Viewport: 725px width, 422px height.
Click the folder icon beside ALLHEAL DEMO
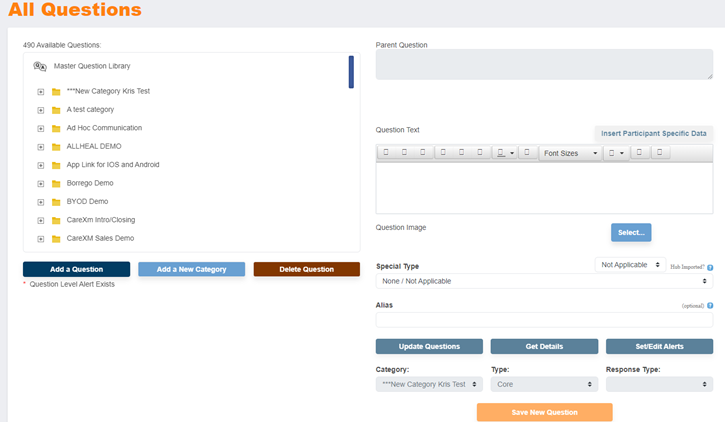(x=56, y=146)
